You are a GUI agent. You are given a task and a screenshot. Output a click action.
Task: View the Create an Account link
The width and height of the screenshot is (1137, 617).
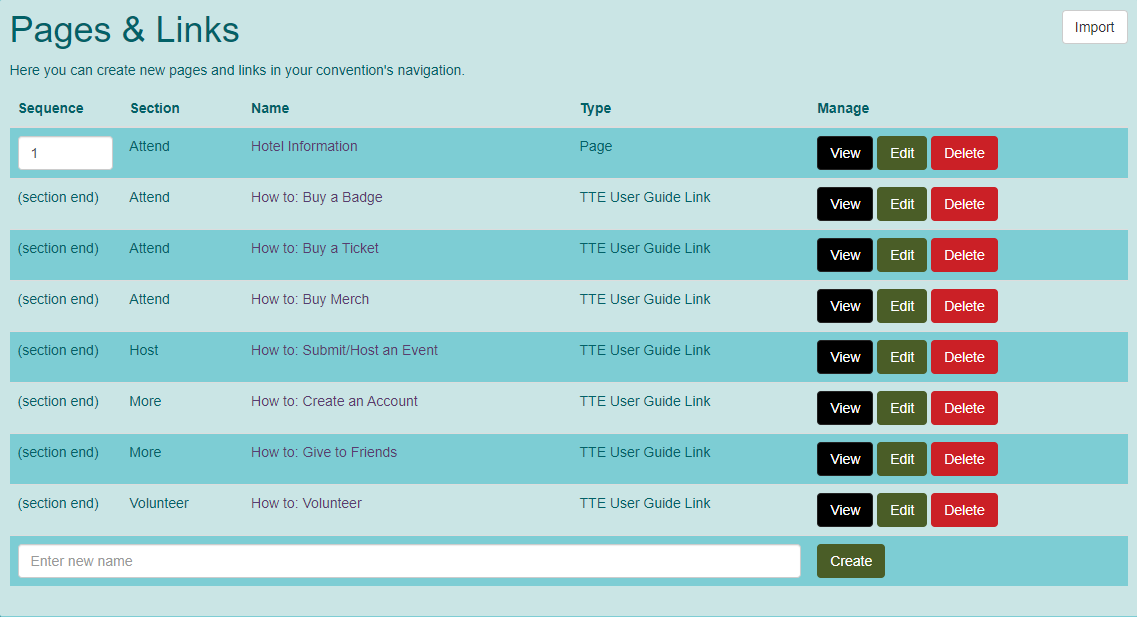pos(845,408)
